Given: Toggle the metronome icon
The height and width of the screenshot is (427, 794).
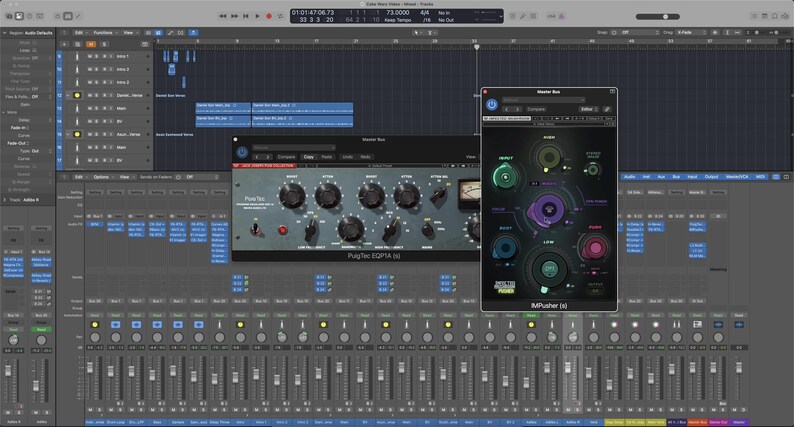Looking at the screenshot, I should coord(562,16).
